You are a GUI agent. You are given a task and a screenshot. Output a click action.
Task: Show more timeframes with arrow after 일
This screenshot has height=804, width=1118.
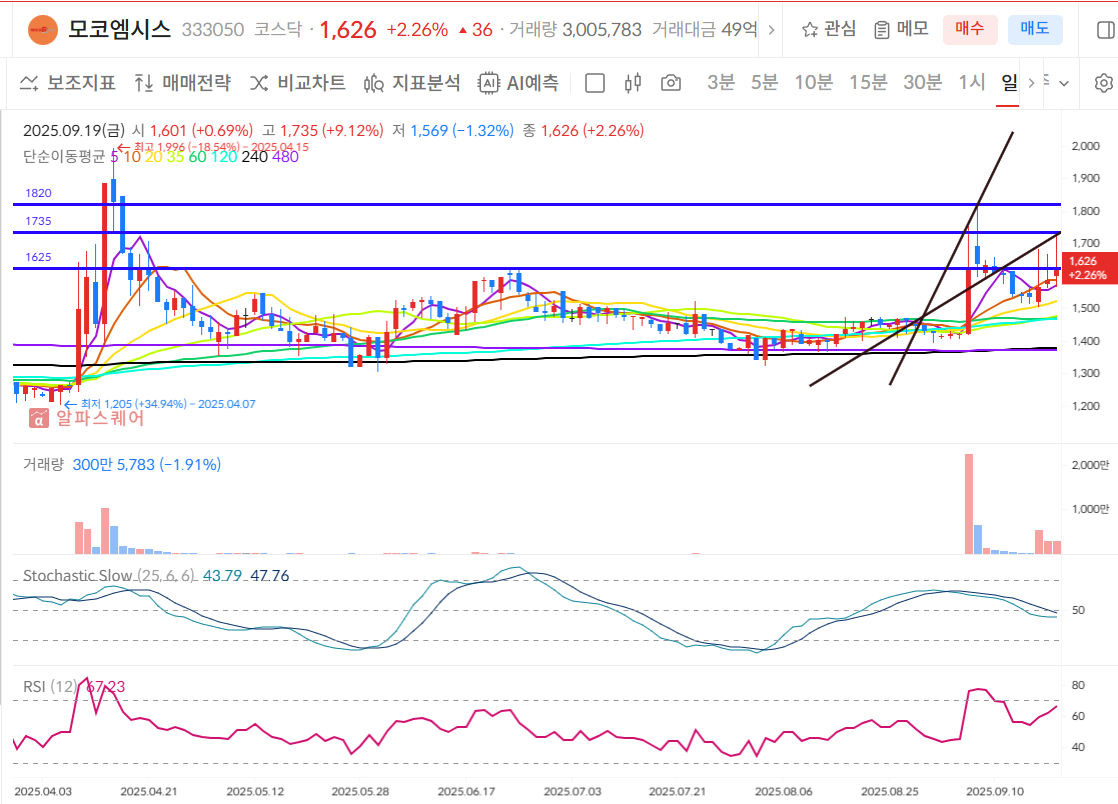pos(1031,83)
